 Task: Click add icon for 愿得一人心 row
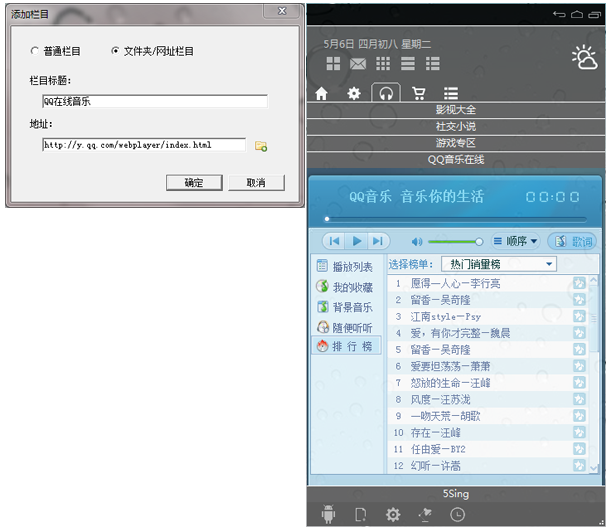579,283
